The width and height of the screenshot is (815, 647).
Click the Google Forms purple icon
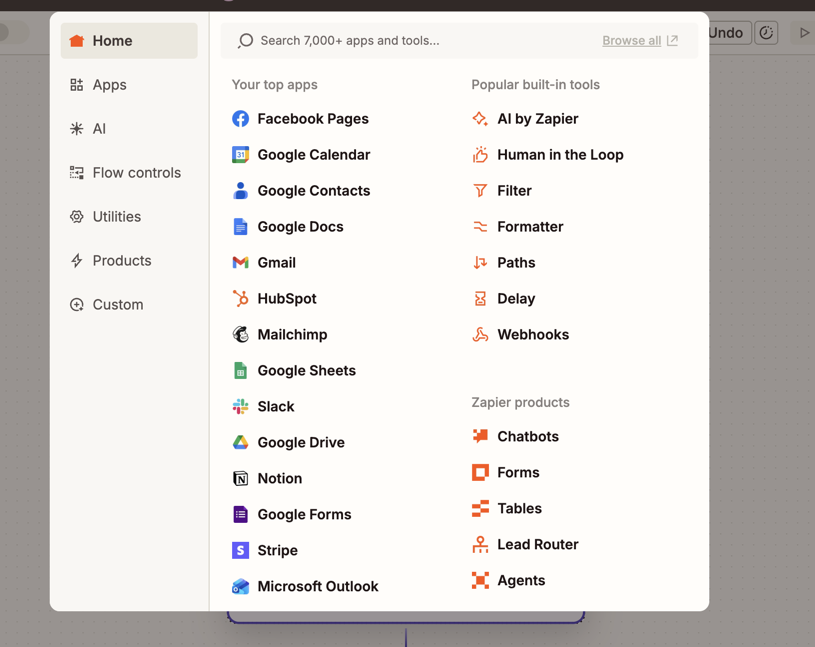pyautogui.click(x=240, y=514)
